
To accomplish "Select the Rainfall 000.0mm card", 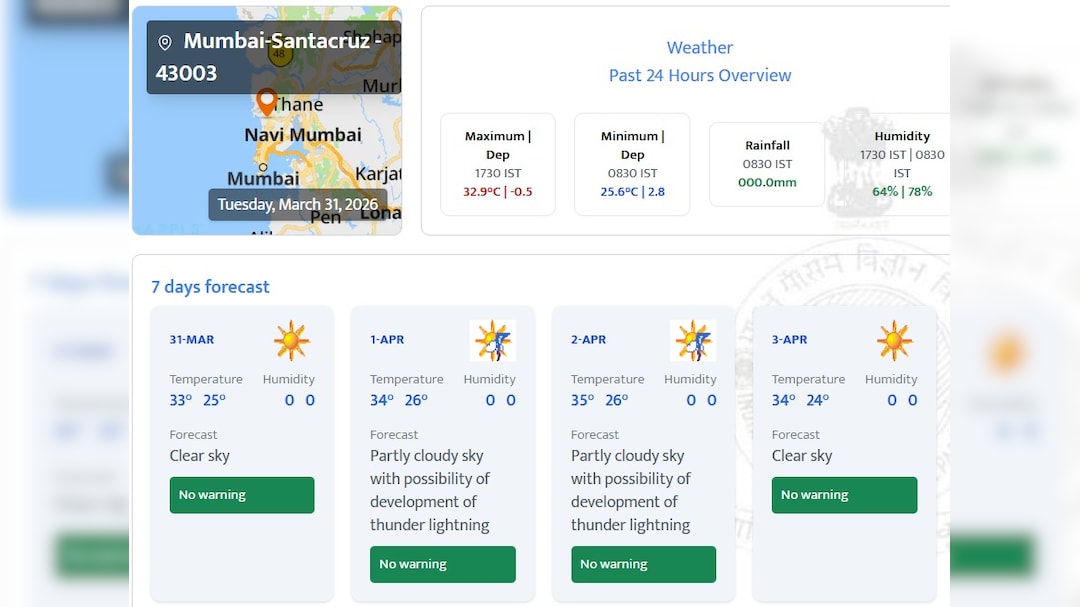I will 767,164.
